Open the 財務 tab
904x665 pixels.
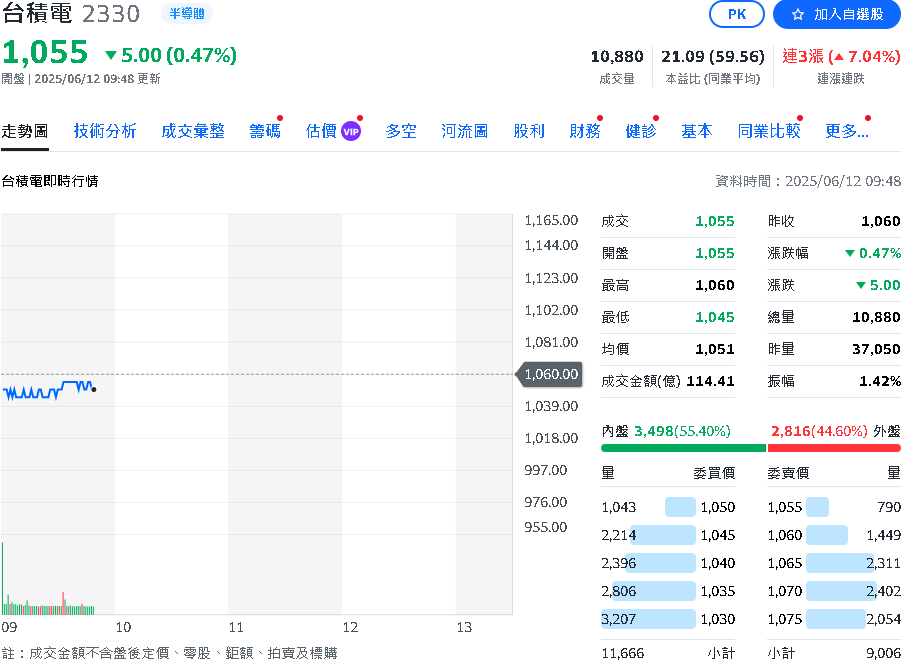click(585, 131)
